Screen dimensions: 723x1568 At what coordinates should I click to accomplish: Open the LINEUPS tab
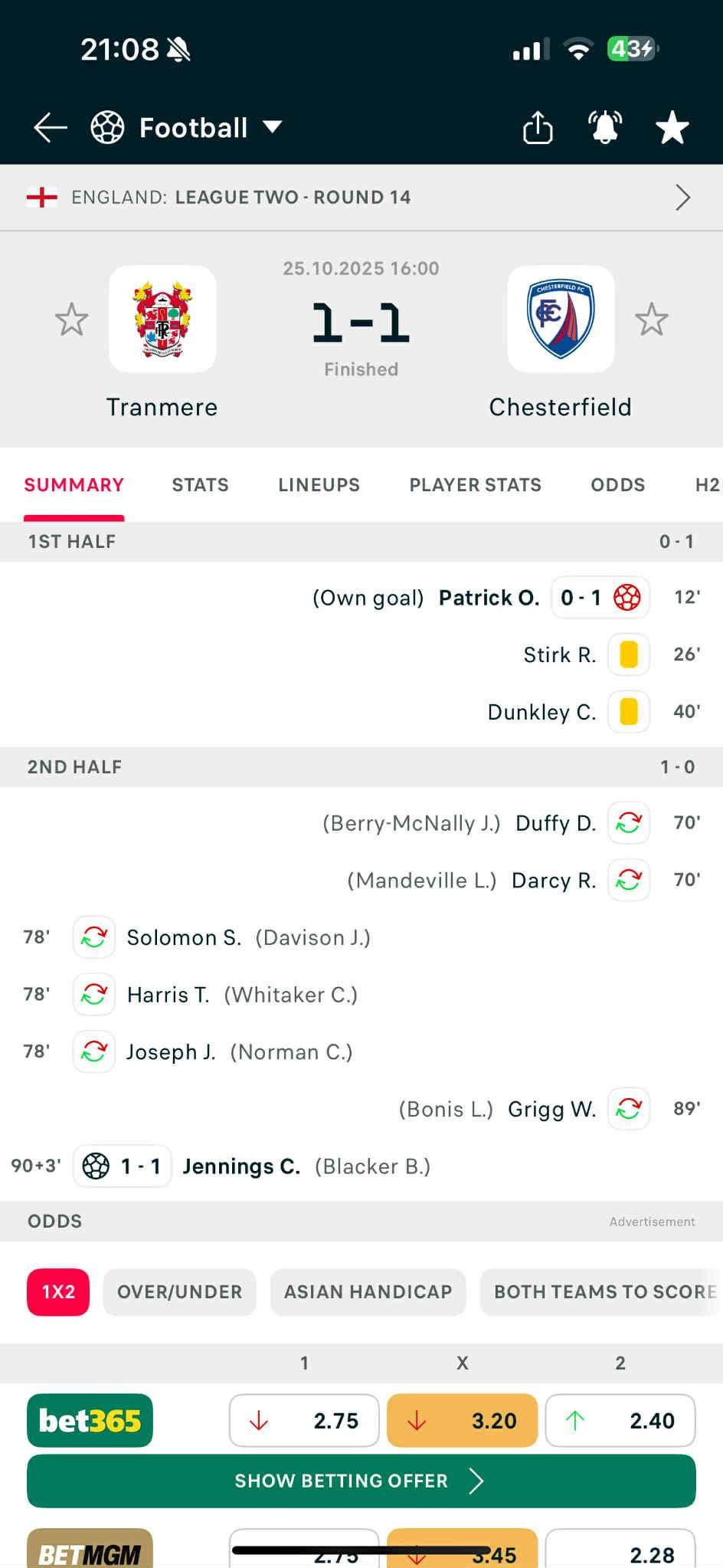click(319, 485)
